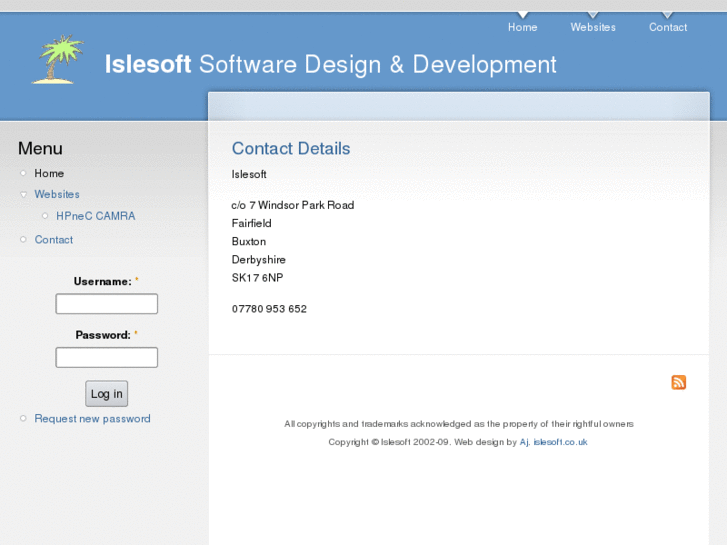Click into the Password field
Image resolution: width=727 pixels, height=545 pixels.
(106, 357)
